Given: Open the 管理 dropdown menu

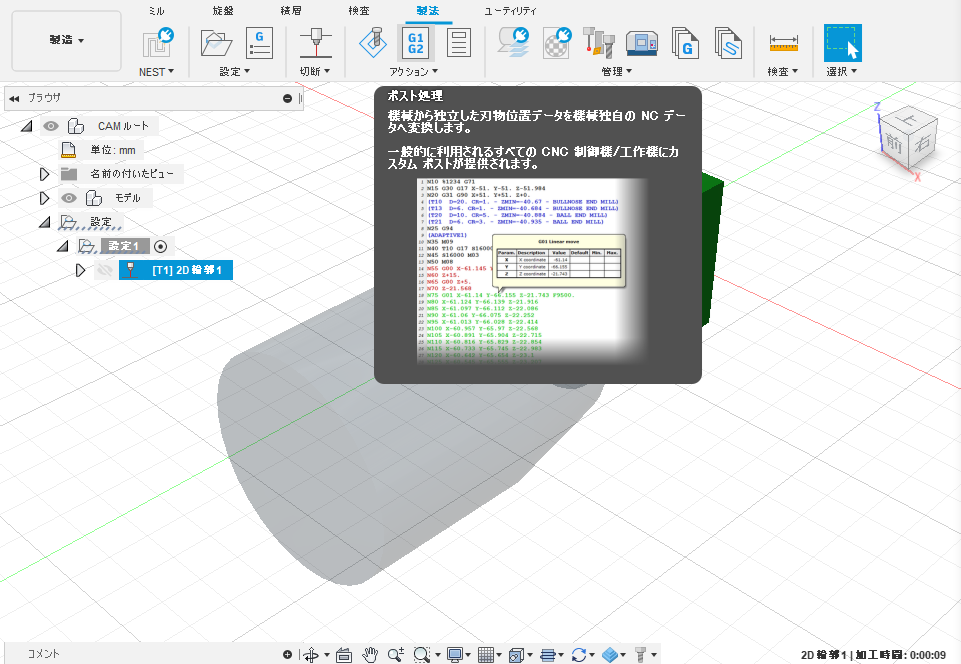Looking at the screenshot, I should pyautogui.click(x=617, y=72).
